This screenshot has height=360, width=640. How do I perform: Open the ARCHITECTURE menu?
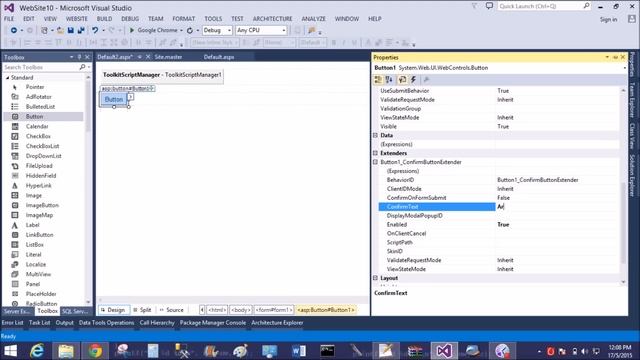272,19
